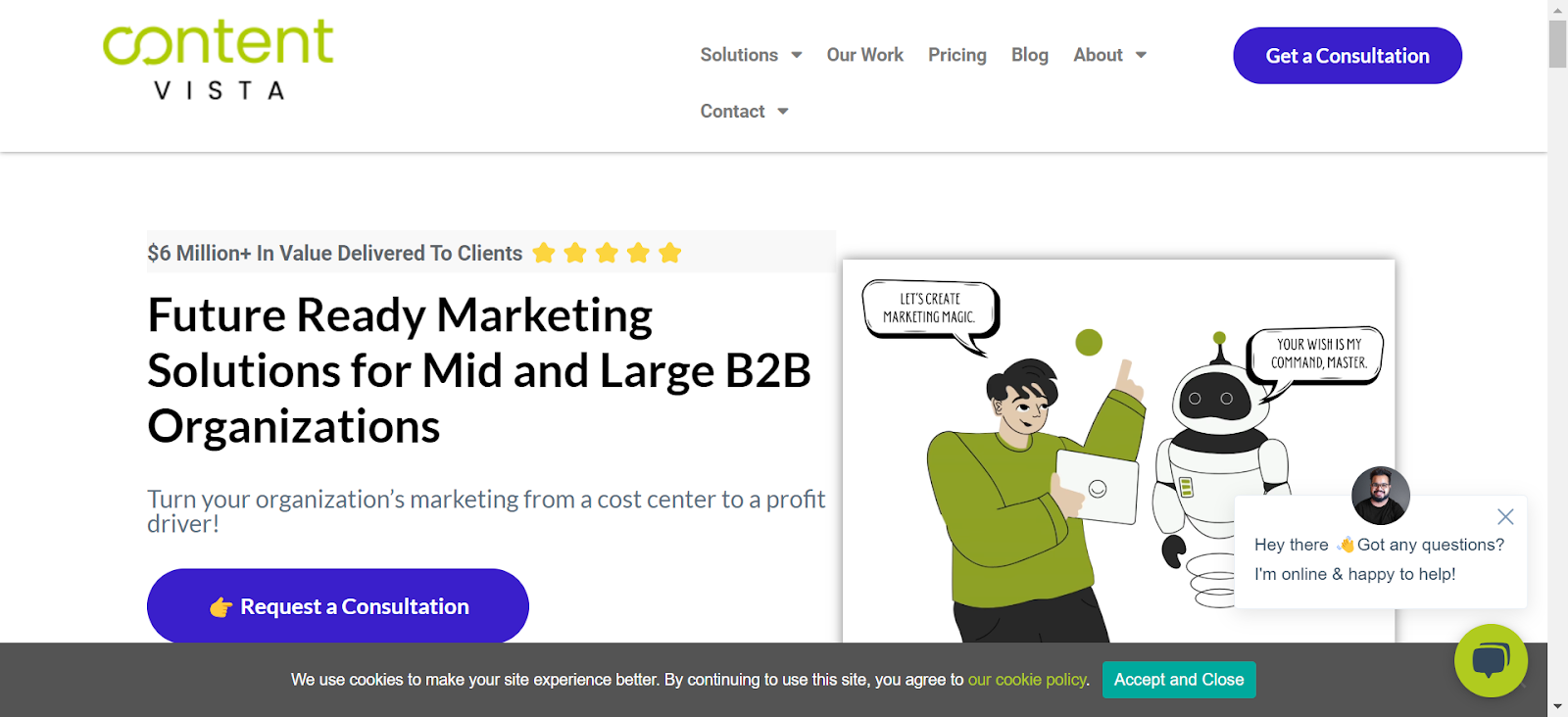Expand the Solutions dropdown arrow
Image resolution: width=1568 pixels, height=717 pixels.
coord(797,55)
